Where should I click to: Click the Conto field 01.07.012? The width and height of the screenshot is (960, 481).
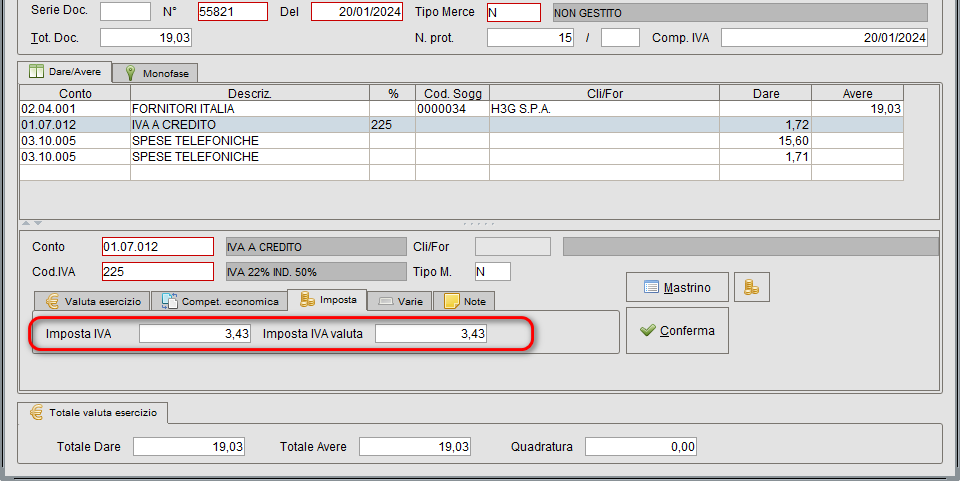click(x=158, y=247)
